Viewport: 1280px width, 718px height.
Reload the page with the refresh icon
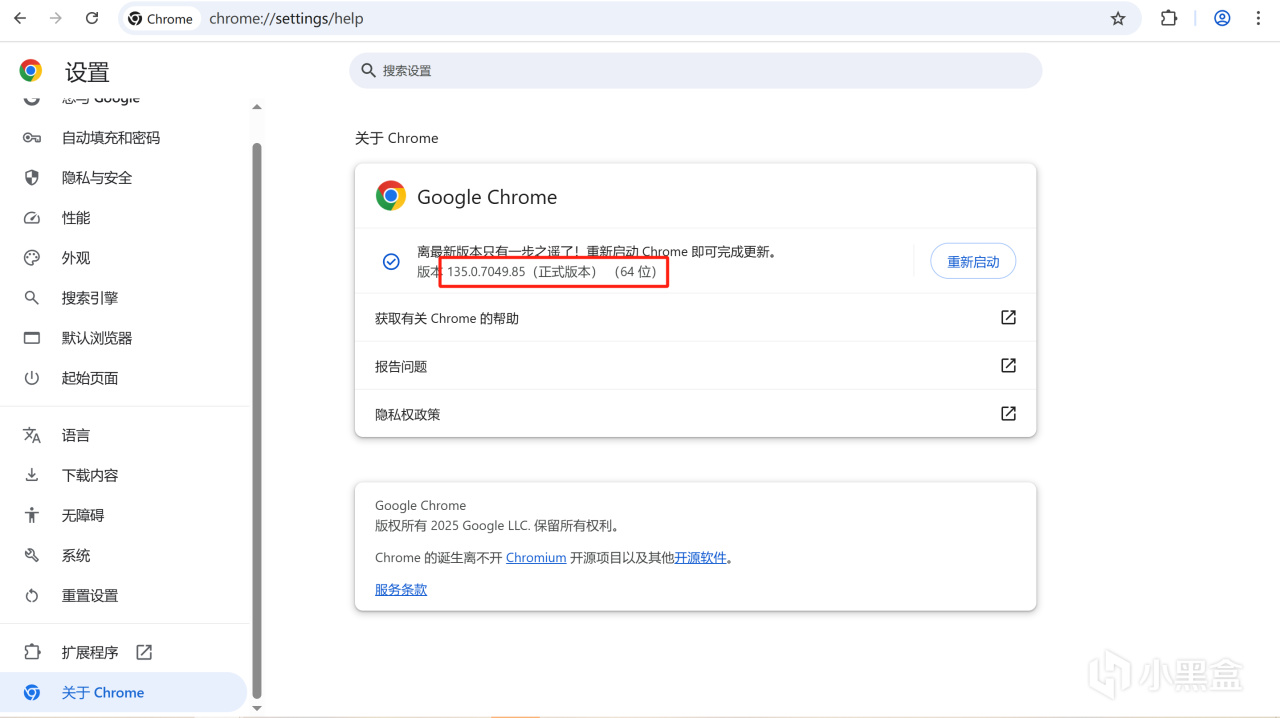click(92, 18)
